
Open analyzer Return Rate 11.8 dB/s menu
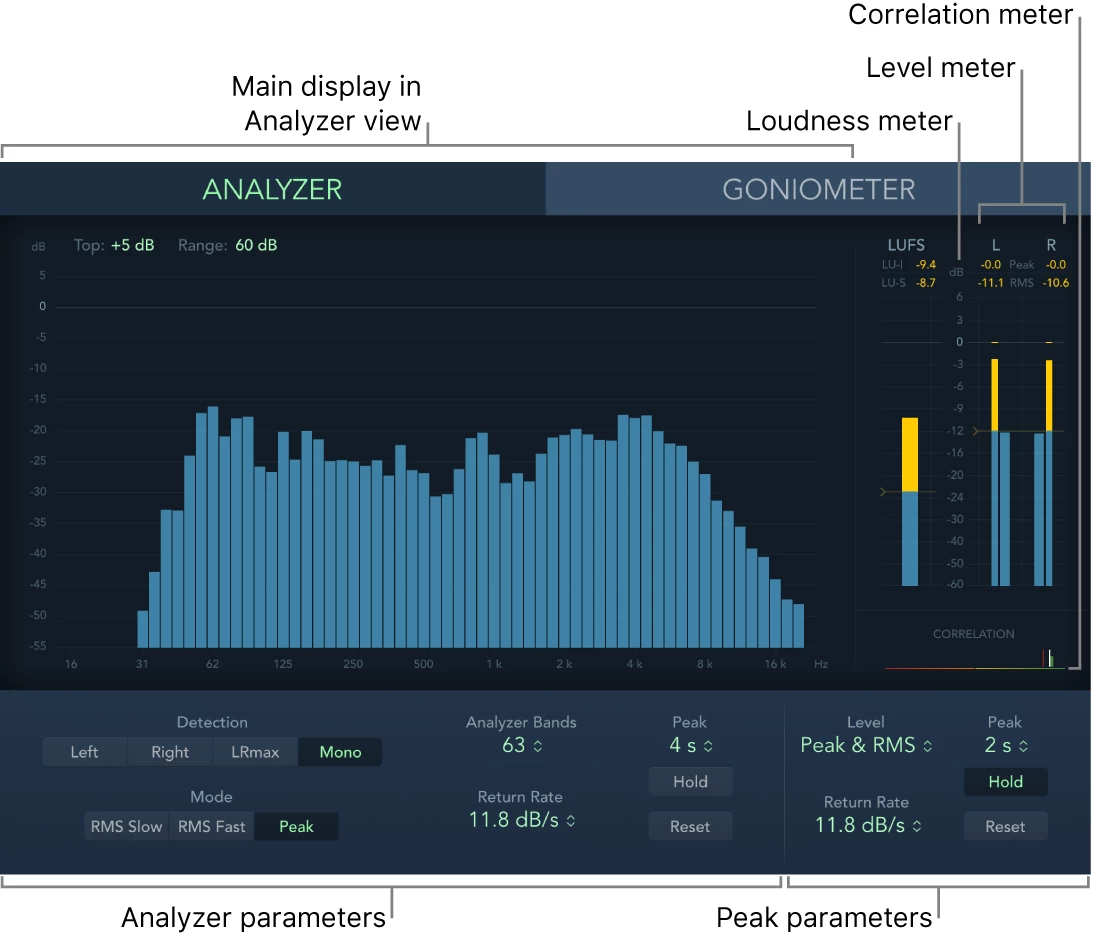(520, 820)
